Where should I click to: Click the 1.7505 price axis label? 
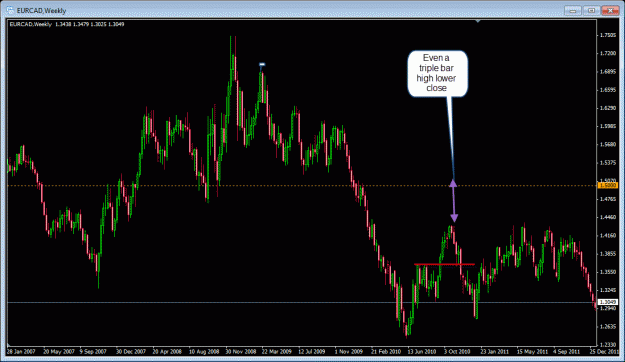(608, 35)
